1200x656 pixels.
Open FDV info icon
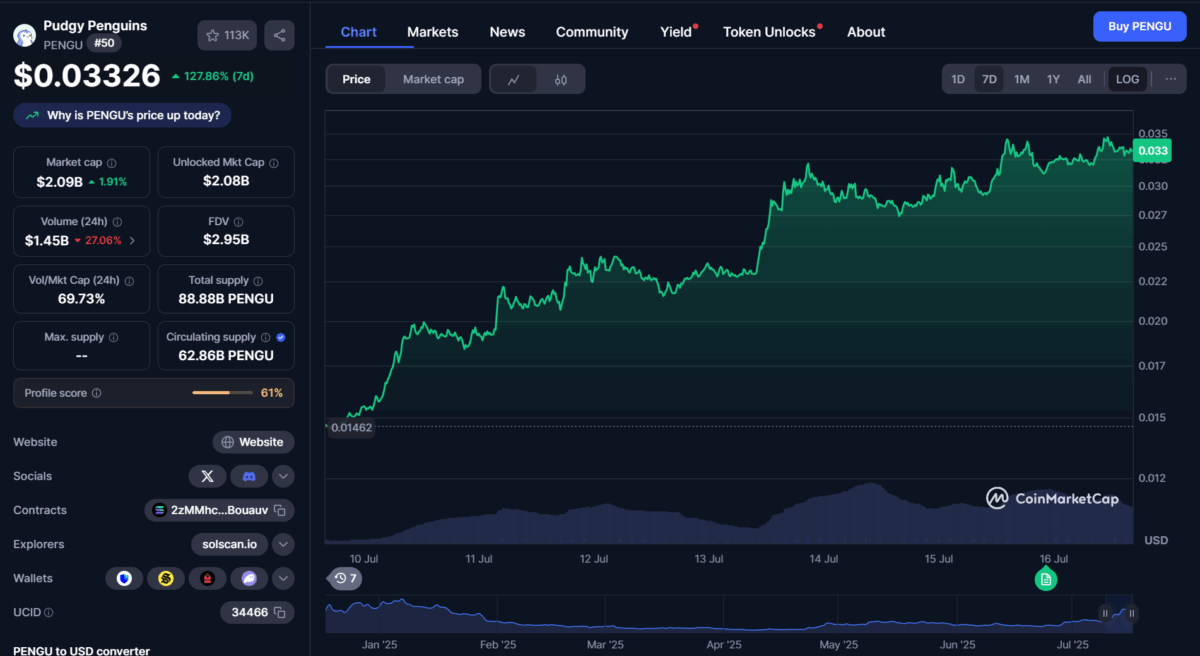(x=238, y=222)
